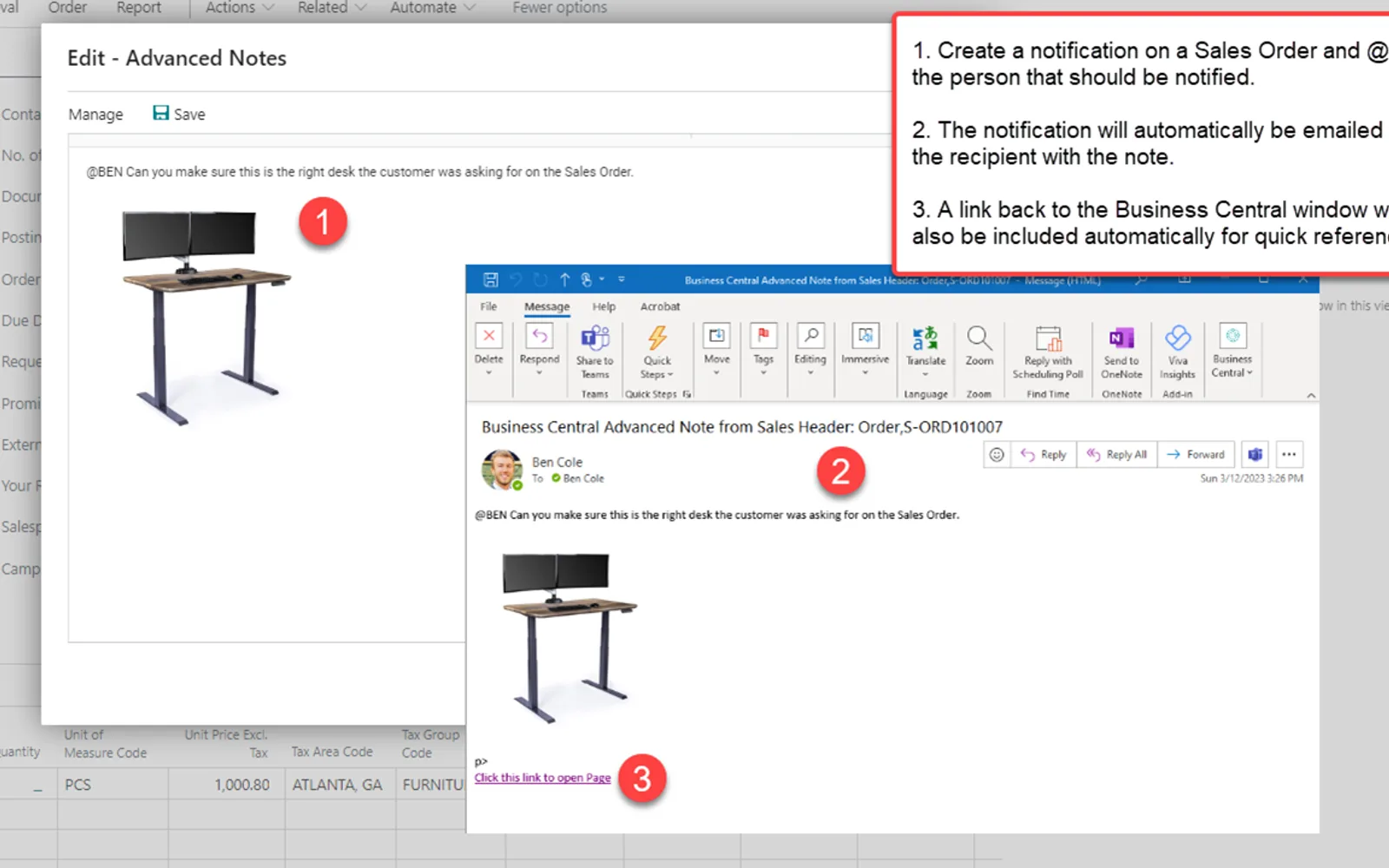Click the Editing search icon
The width and height of the screenshot is (1389, 868).
coord(810,336)
